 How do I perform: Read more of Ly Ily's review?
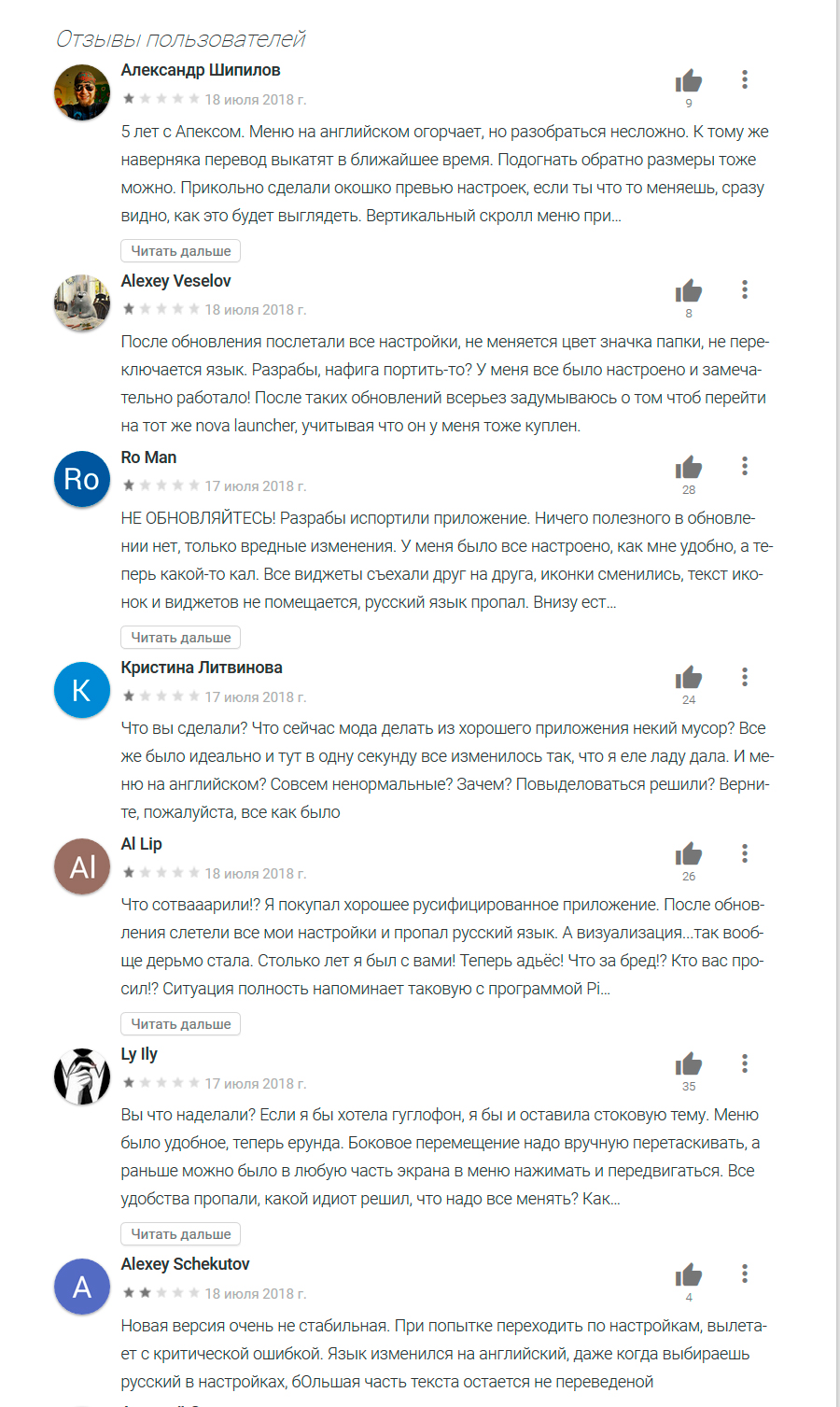tap(181, 1234)
